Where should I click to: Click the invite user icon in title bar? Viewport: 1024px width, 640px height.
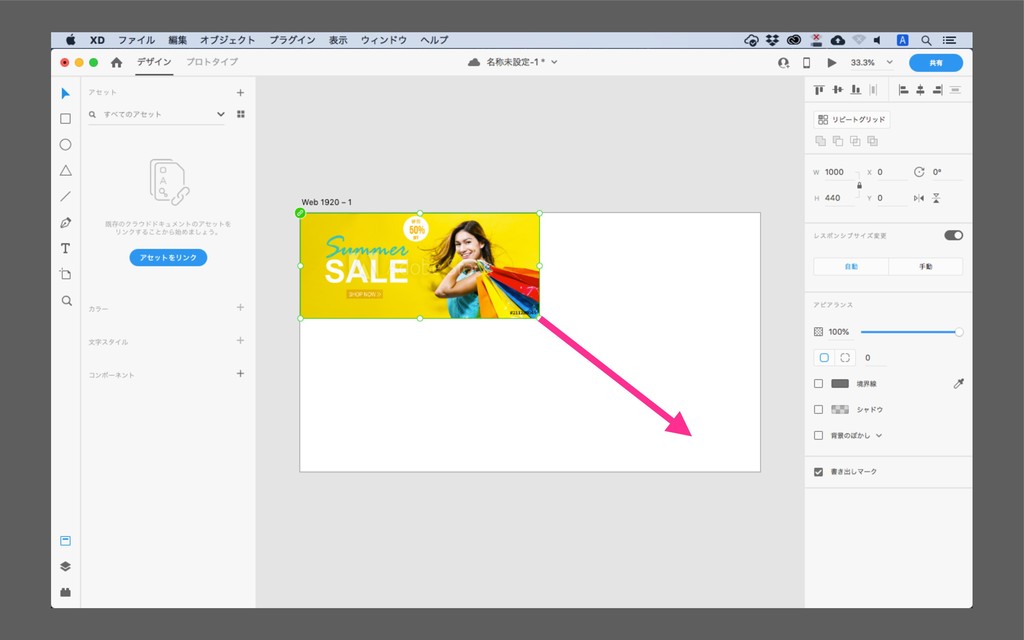click(x=784, y=63)
